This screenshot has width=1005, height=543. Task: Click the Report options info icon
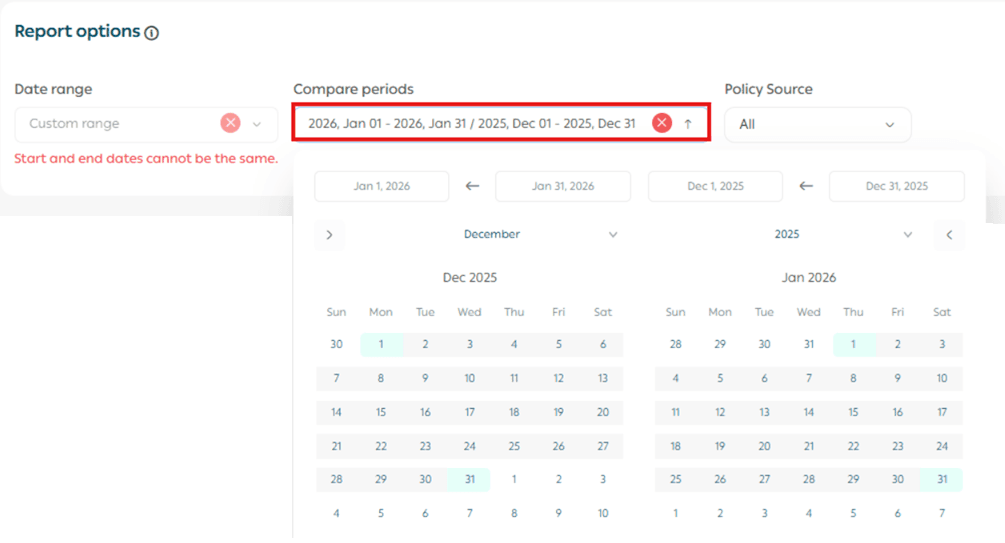[151, 33]
